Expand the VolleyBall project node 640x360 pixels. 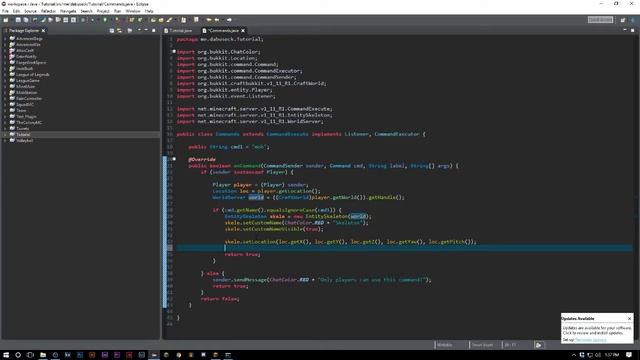pos(5,140)
